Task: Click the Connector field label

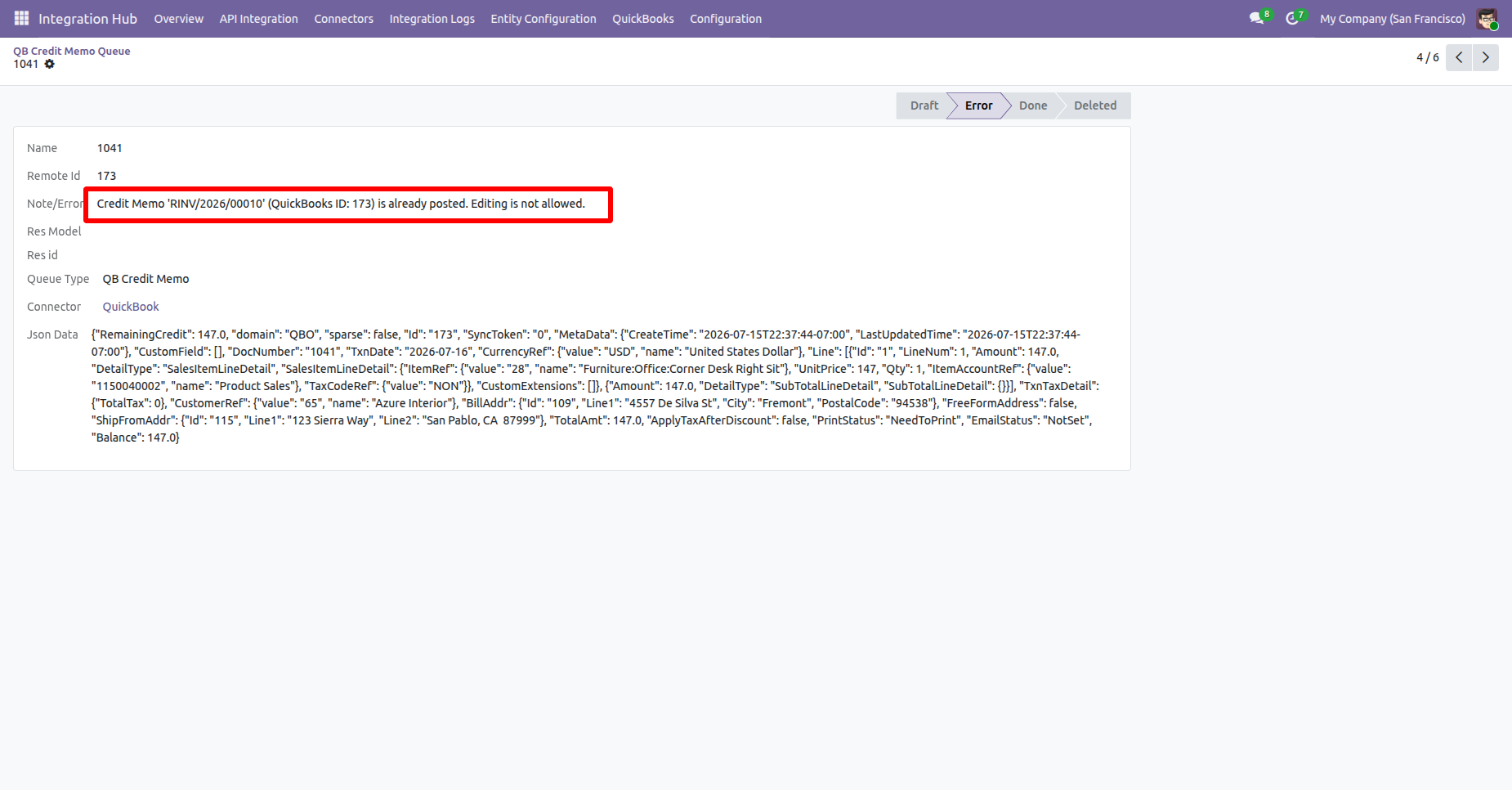Action: [x=54, y=307]
